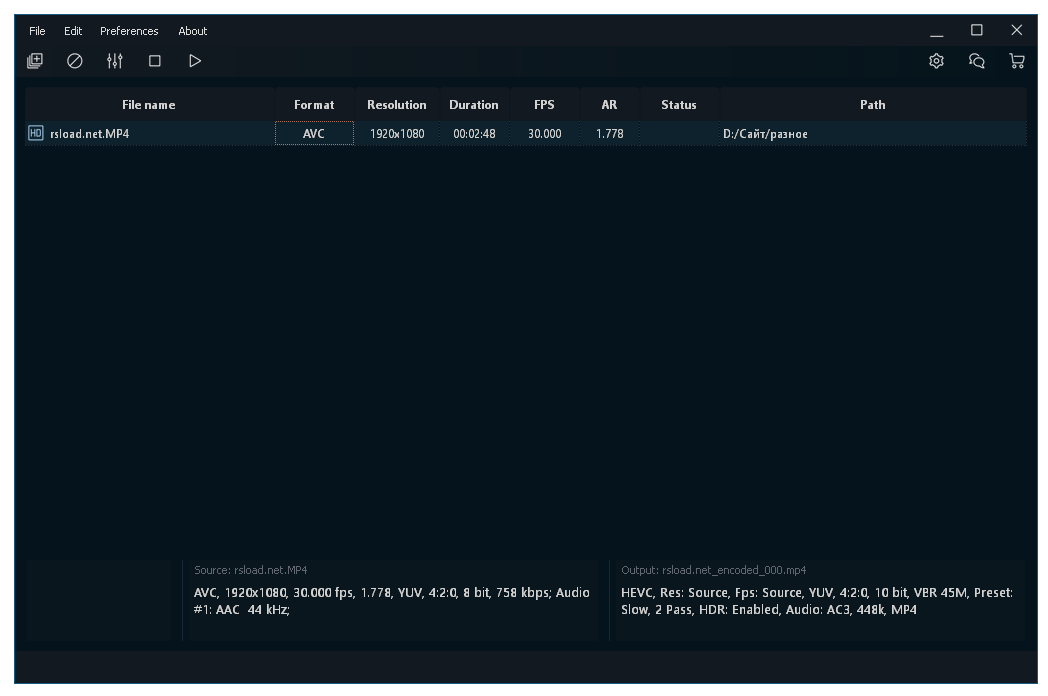Sort by FPS column header

tap(544, 104)
